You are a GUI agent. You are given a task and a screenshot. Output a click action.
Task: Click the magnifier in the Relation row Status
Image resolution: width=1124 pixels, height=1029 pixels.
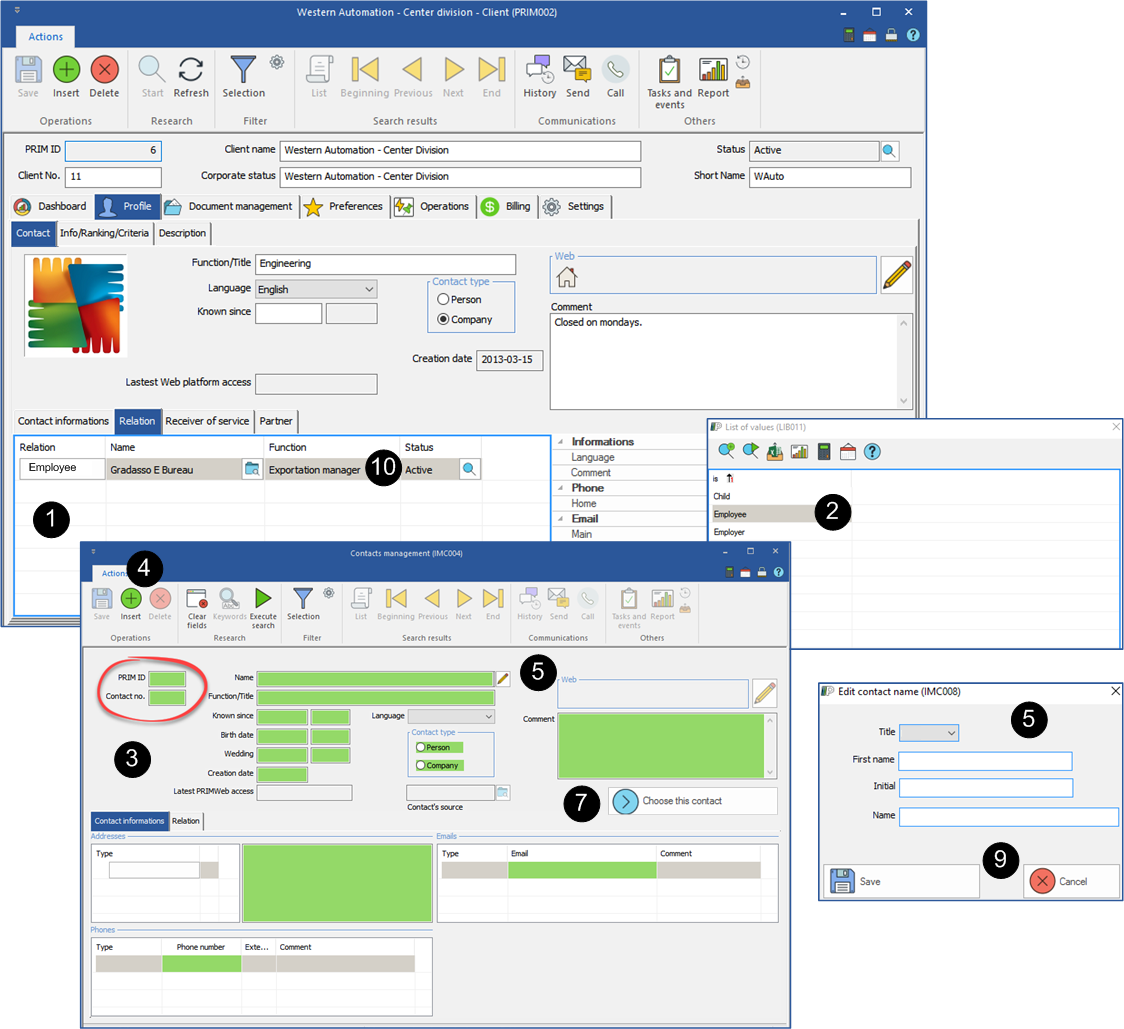pos(470,469)
